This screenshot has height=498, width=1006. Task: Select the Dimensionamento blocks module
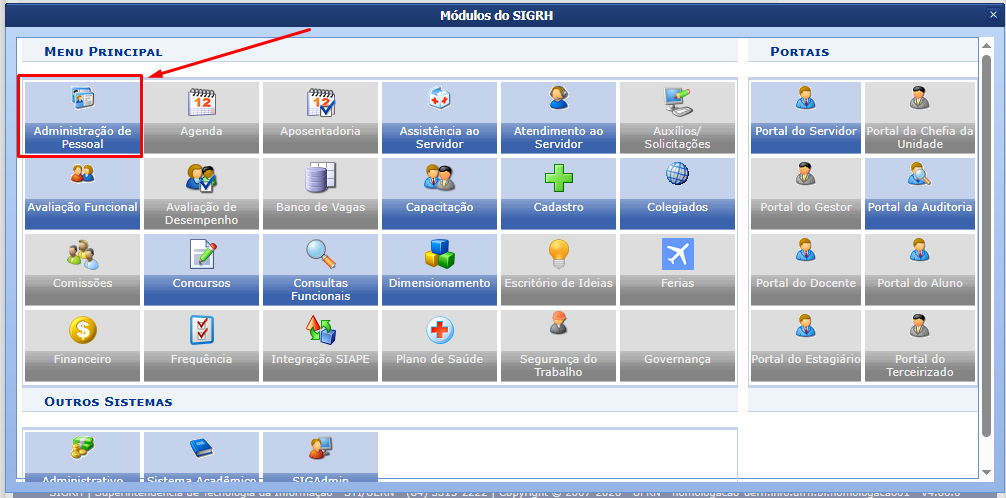click(439, 268)
